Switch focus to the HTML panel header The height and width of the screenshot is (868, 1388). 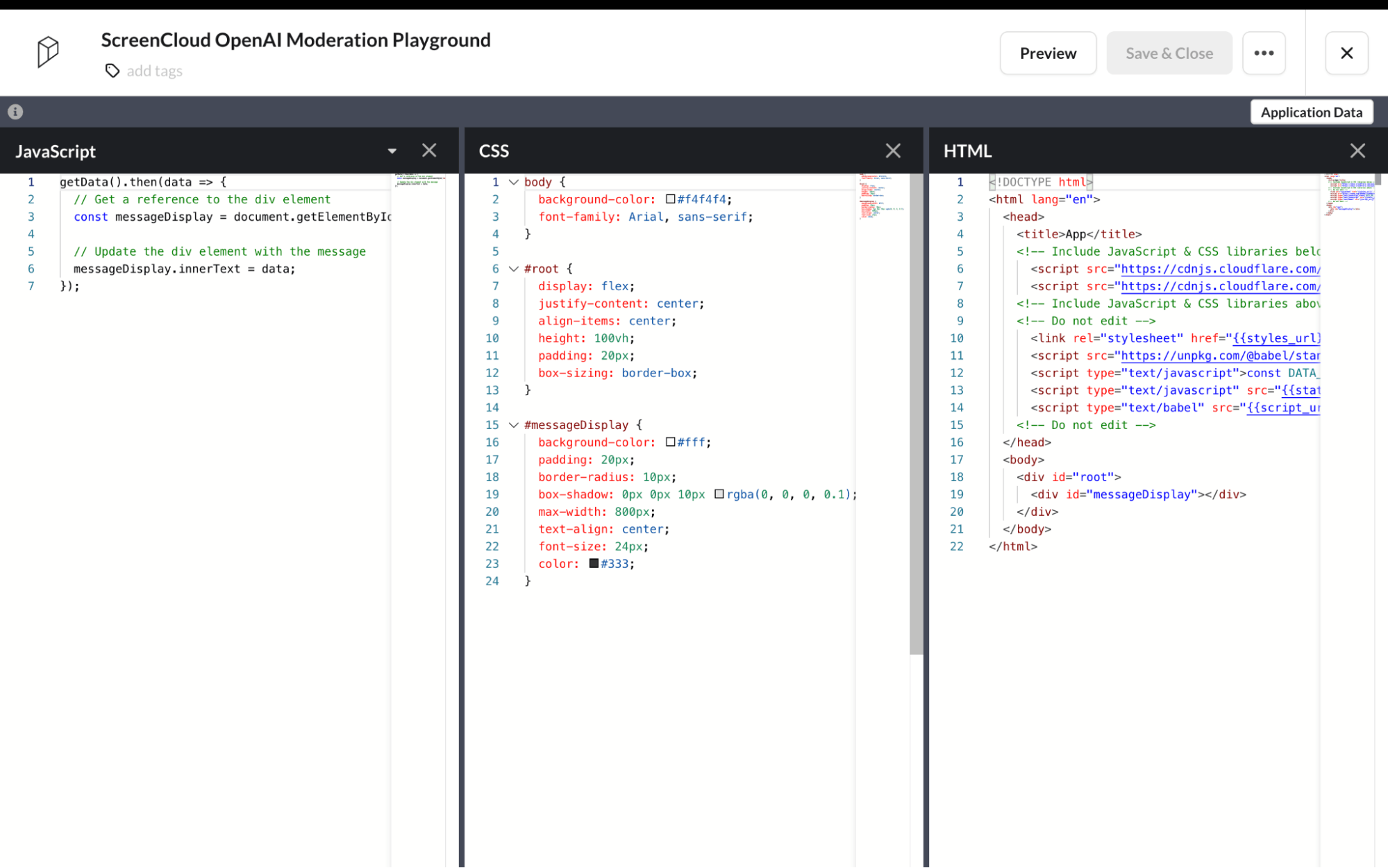point(967,150)
